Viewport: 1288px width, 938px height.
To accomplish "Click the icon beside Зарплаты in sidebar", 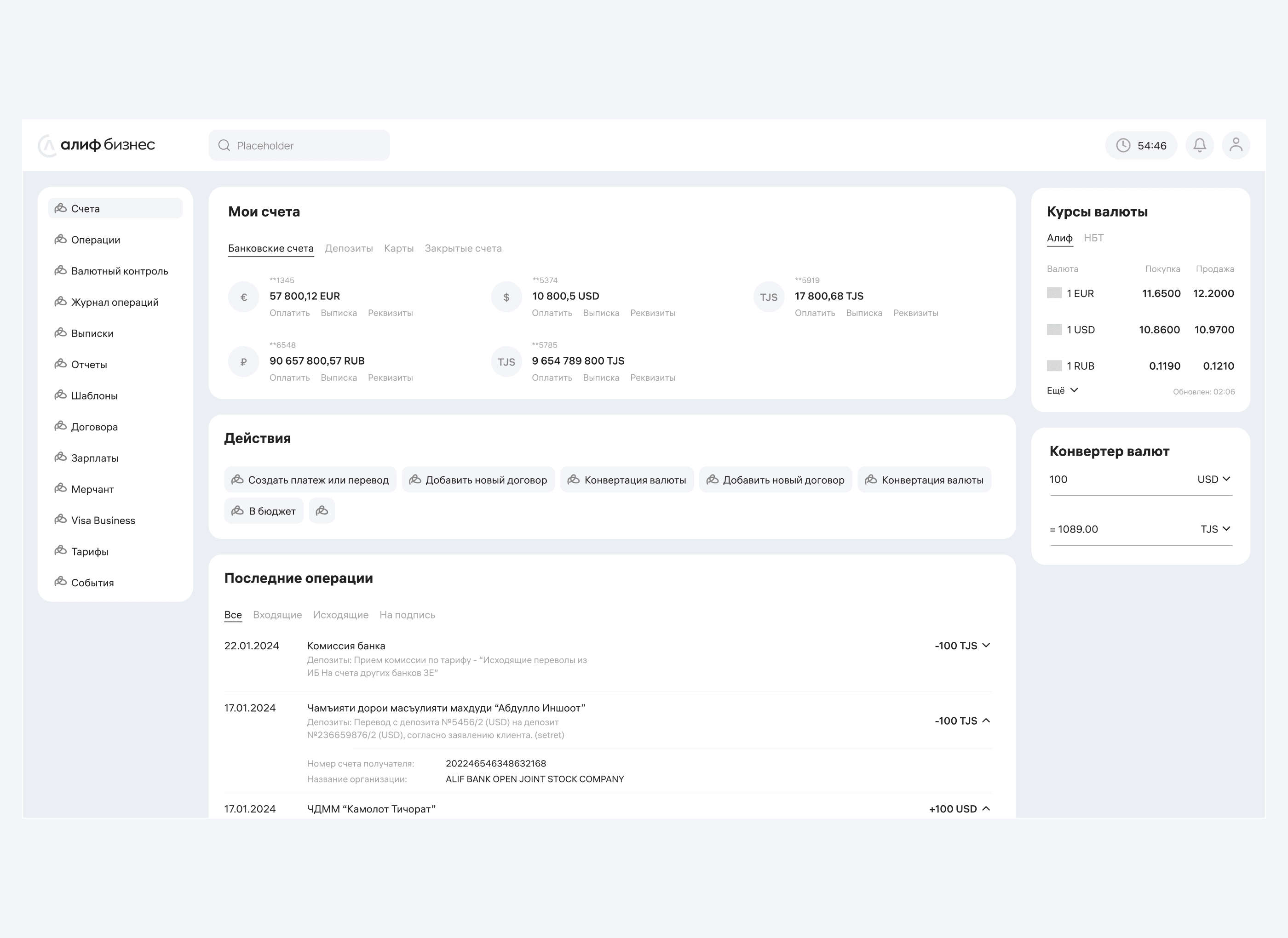I will pos(61,458).
